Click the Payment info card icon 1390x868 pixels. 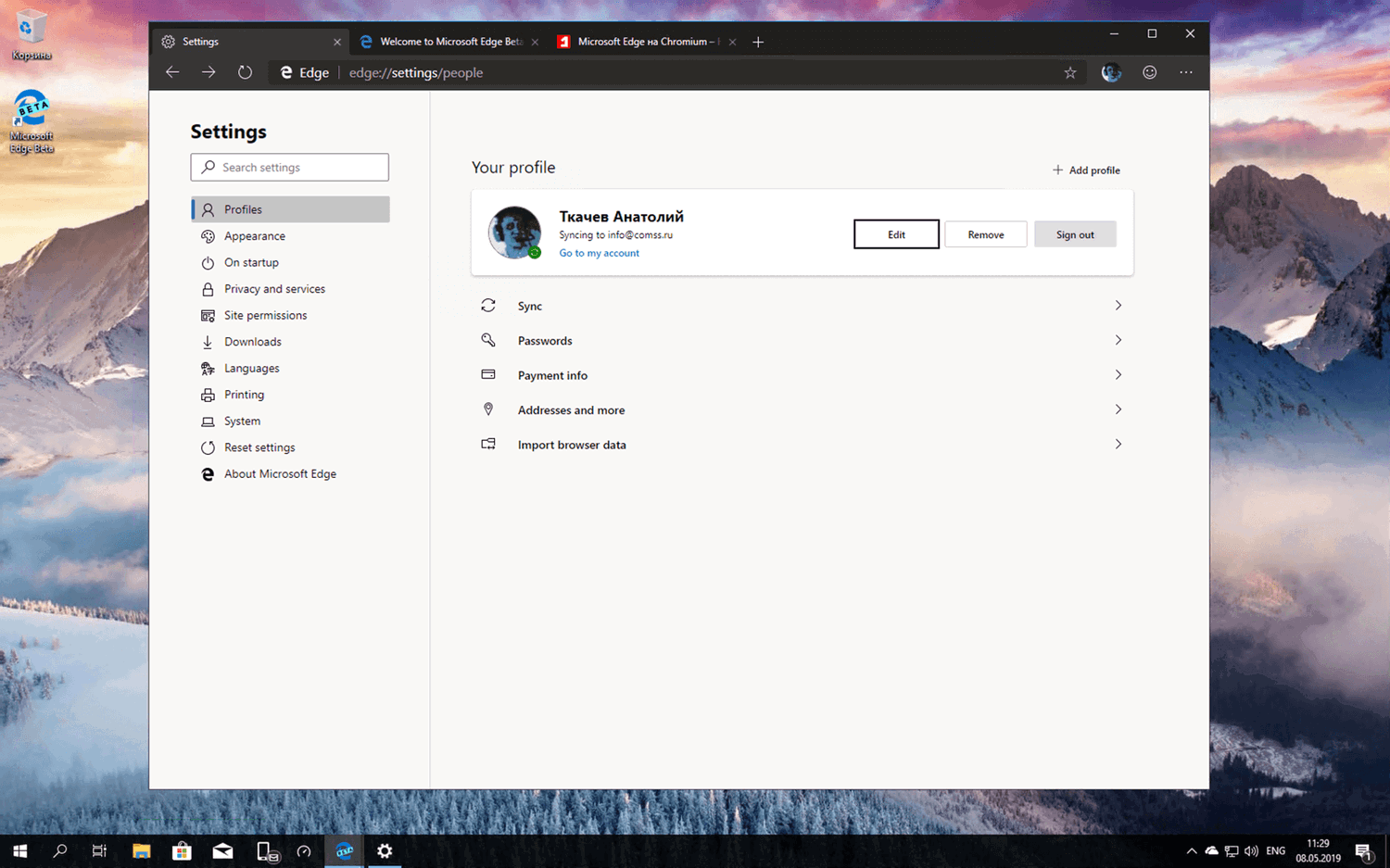coord(488,374)
